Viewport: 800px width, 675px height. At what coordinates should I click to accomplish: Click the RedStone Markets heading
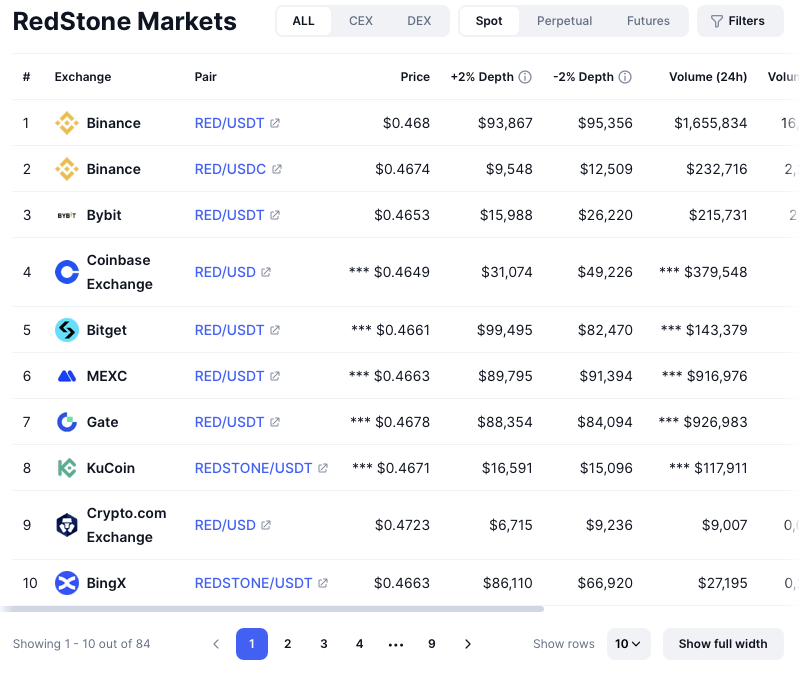(x=124, y=21)
